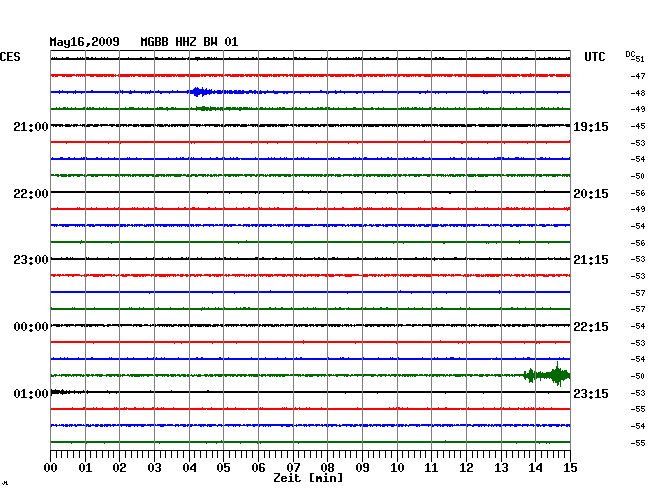Click the small green wiggle under the blue burst

click(206, 109)
